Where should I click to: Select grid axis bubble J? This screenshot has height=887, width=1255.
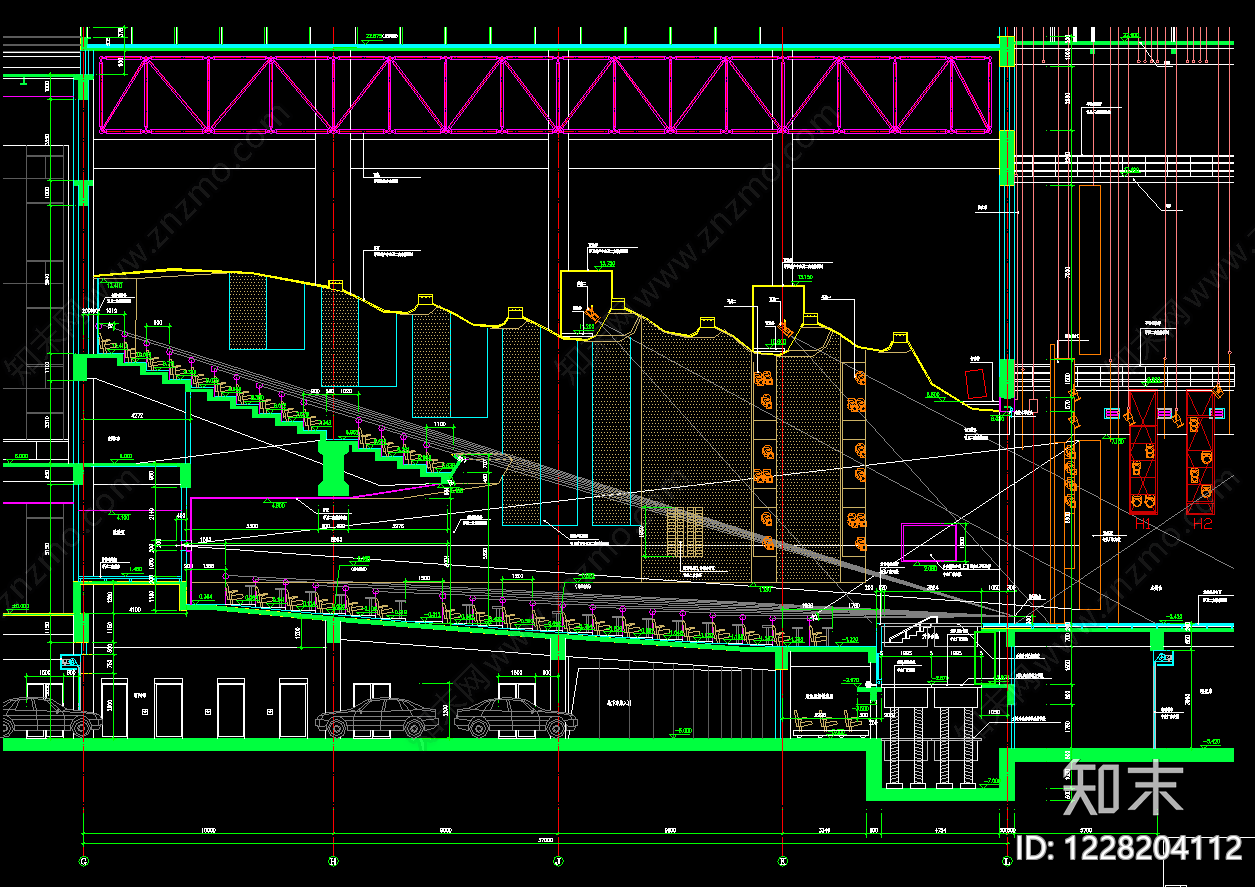pos(558,860)
